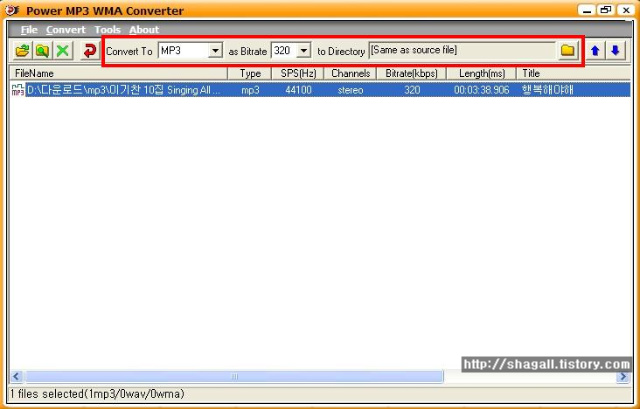Image resolution: width=640 pixels, height=409 pixels.
Task: Click the 44100 sample rate cell
Action: pos(298,90)
